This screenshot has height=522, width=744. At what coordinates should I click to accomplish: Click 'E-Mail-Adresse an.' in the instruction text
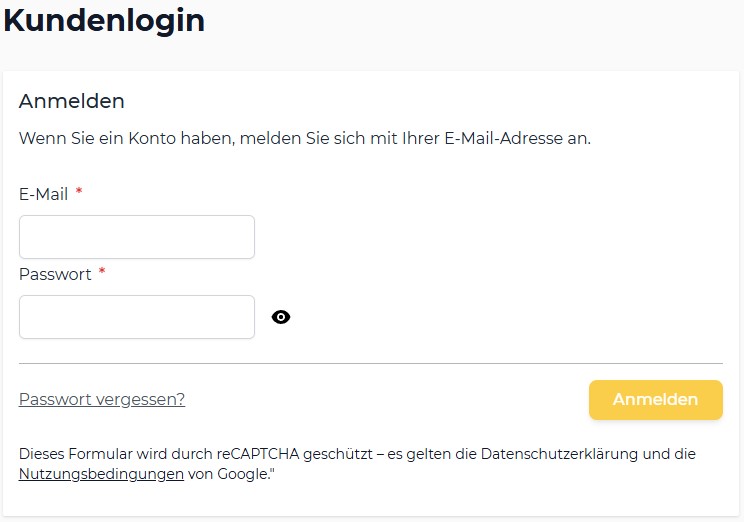click(518, 139)
